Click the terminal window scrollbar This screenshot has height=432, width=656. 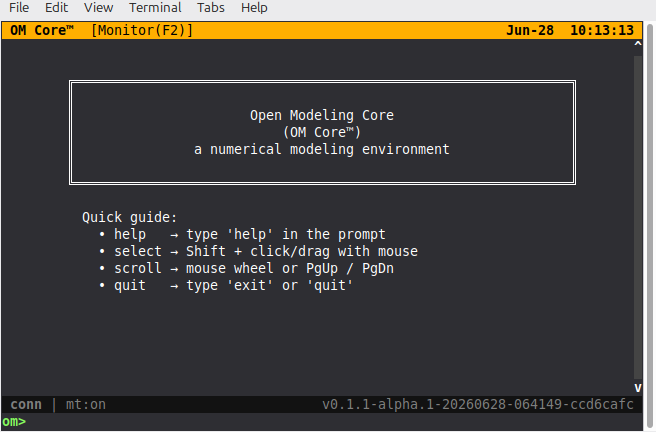(650, 226)
